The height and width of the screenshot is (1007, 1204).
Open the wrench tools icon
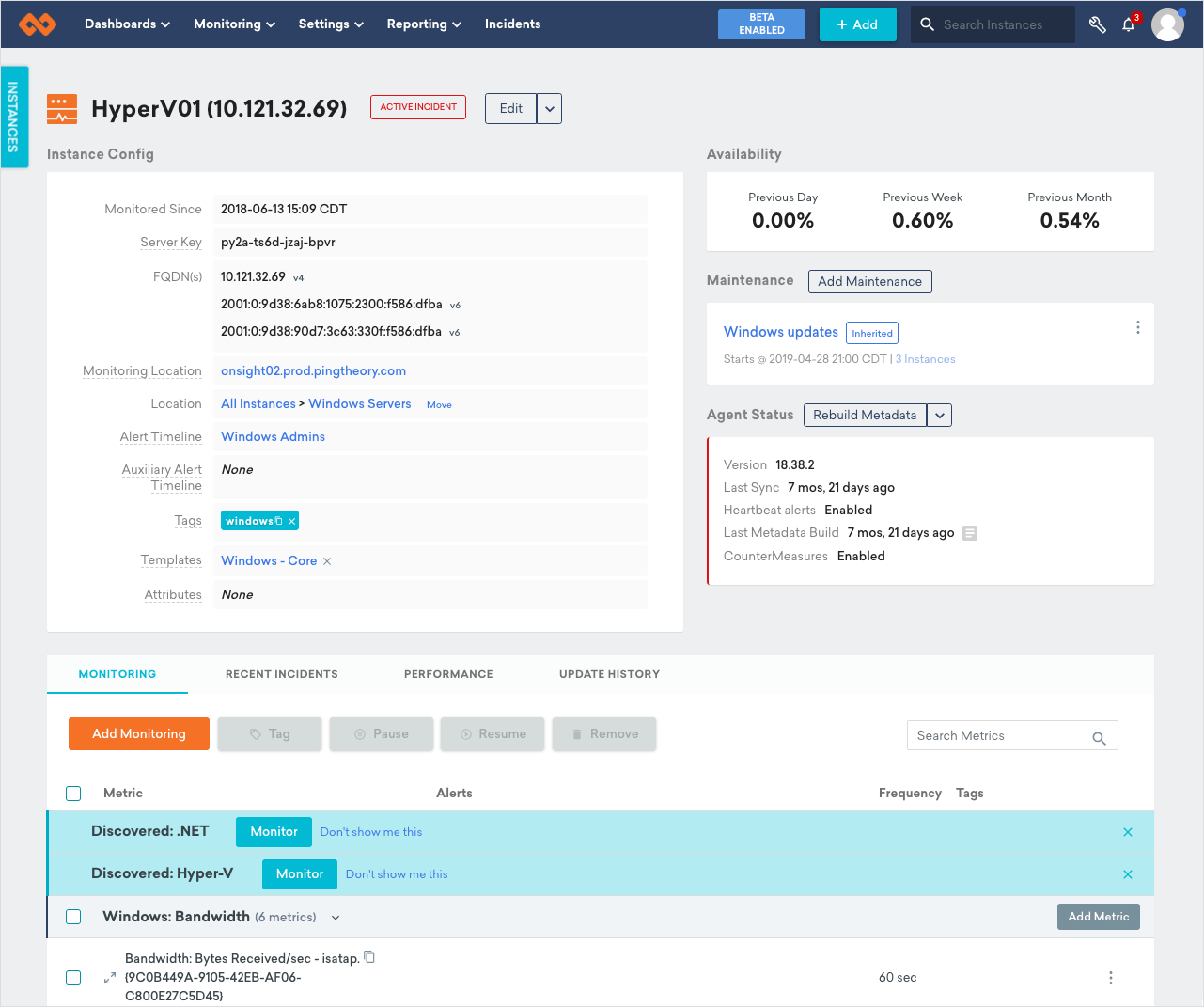pyautogui.click(x=1097, y=24)
